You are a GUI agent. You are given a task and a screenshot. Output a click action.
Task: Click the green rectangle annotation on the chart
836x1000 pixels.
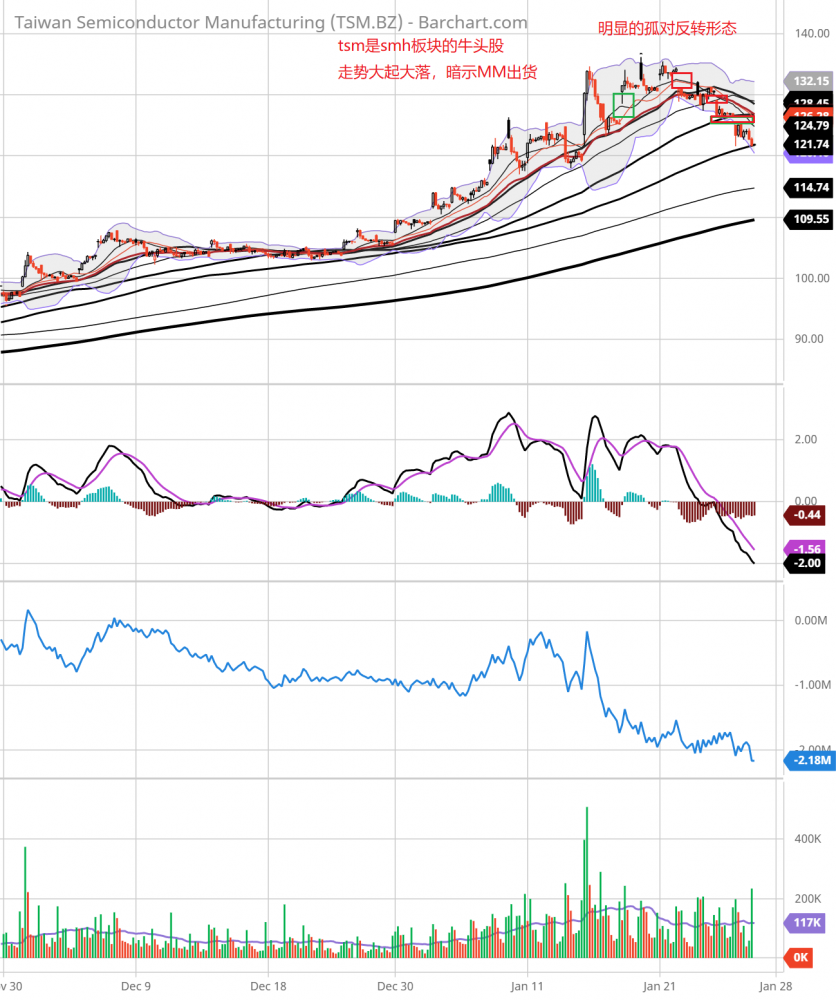[x=623, y=106]
